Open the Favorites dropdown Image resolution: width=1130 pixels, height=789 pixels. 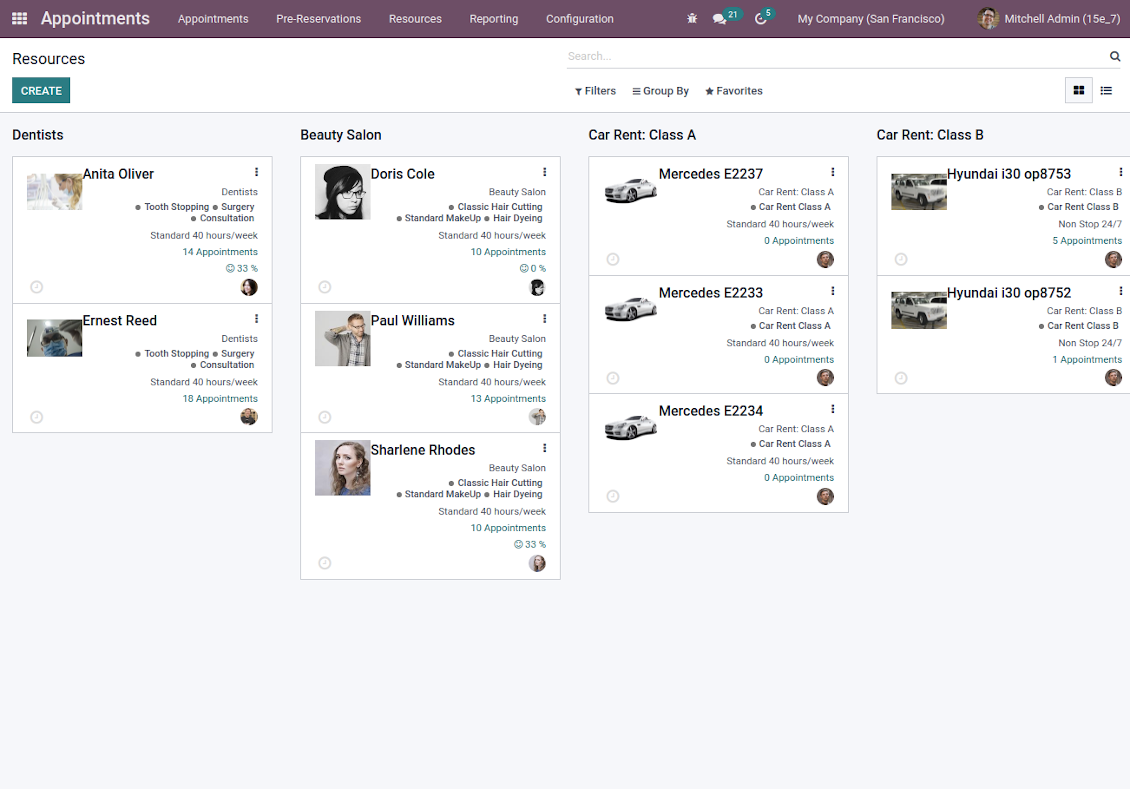pos(734,91)
